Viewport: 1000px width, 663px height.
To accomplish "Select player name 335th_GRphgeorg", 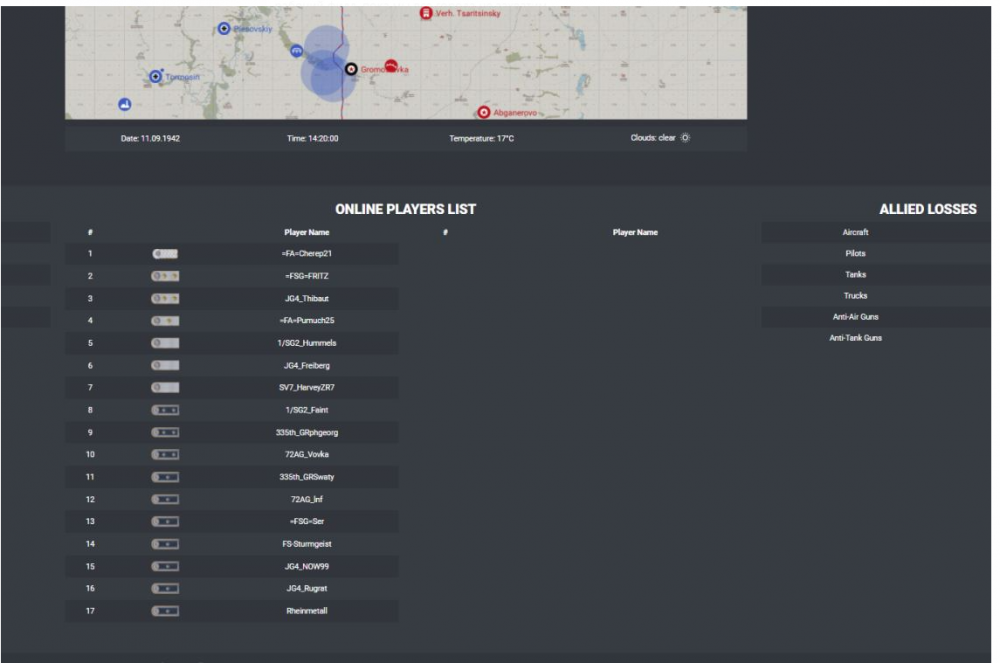I will [x=307, y=432].
